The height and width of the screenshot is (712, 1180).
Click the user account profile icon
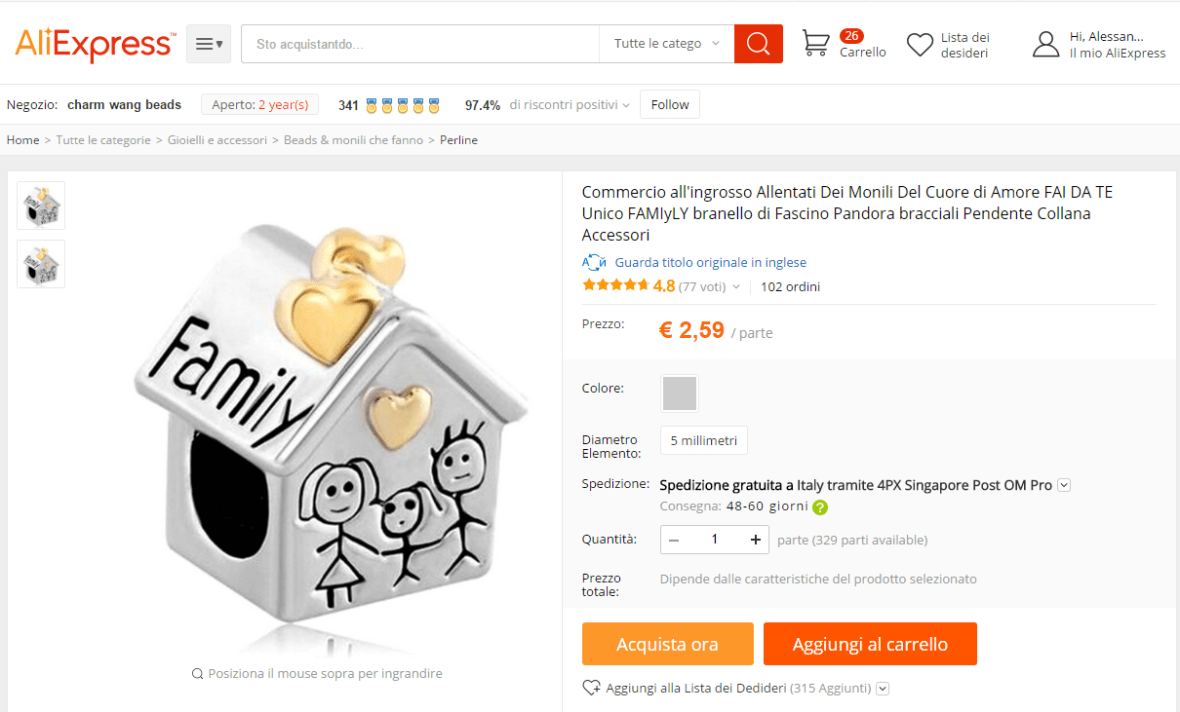coord(1045,45)
